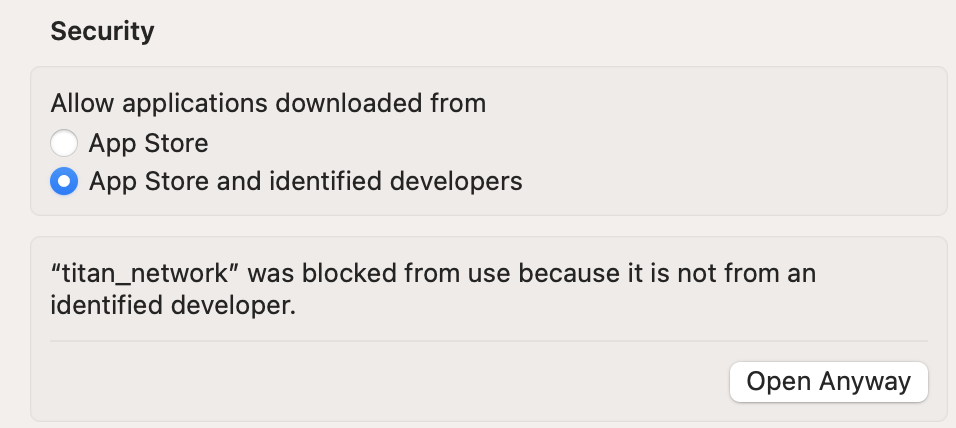Select the App Store radio button
956x428 pixels.
tap(65, 143)
